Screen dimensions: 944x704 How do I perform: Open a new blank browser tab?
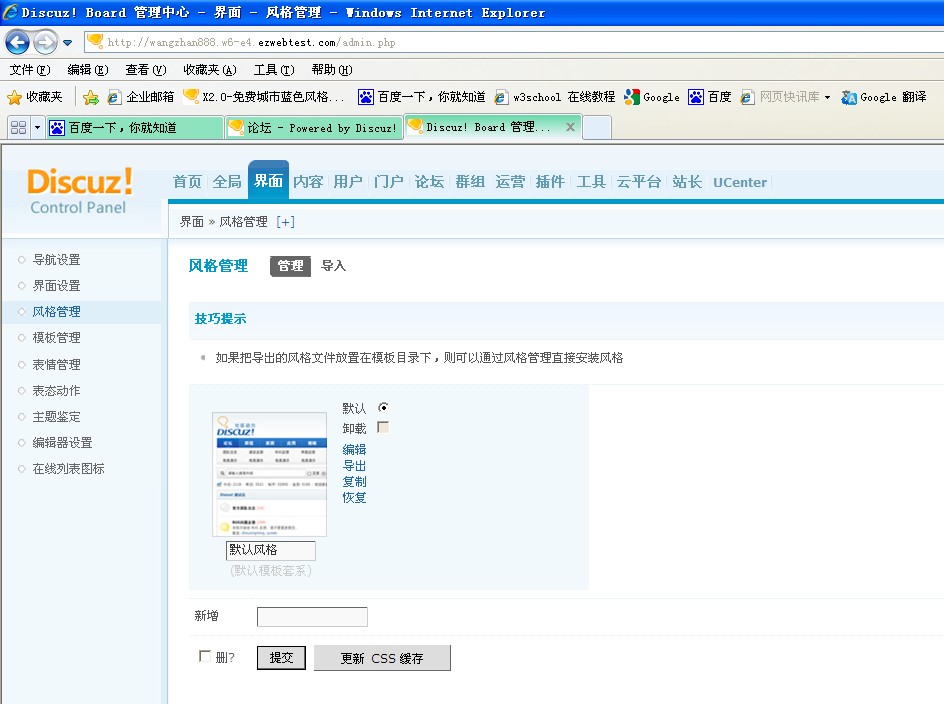click(x=597, y=128)
